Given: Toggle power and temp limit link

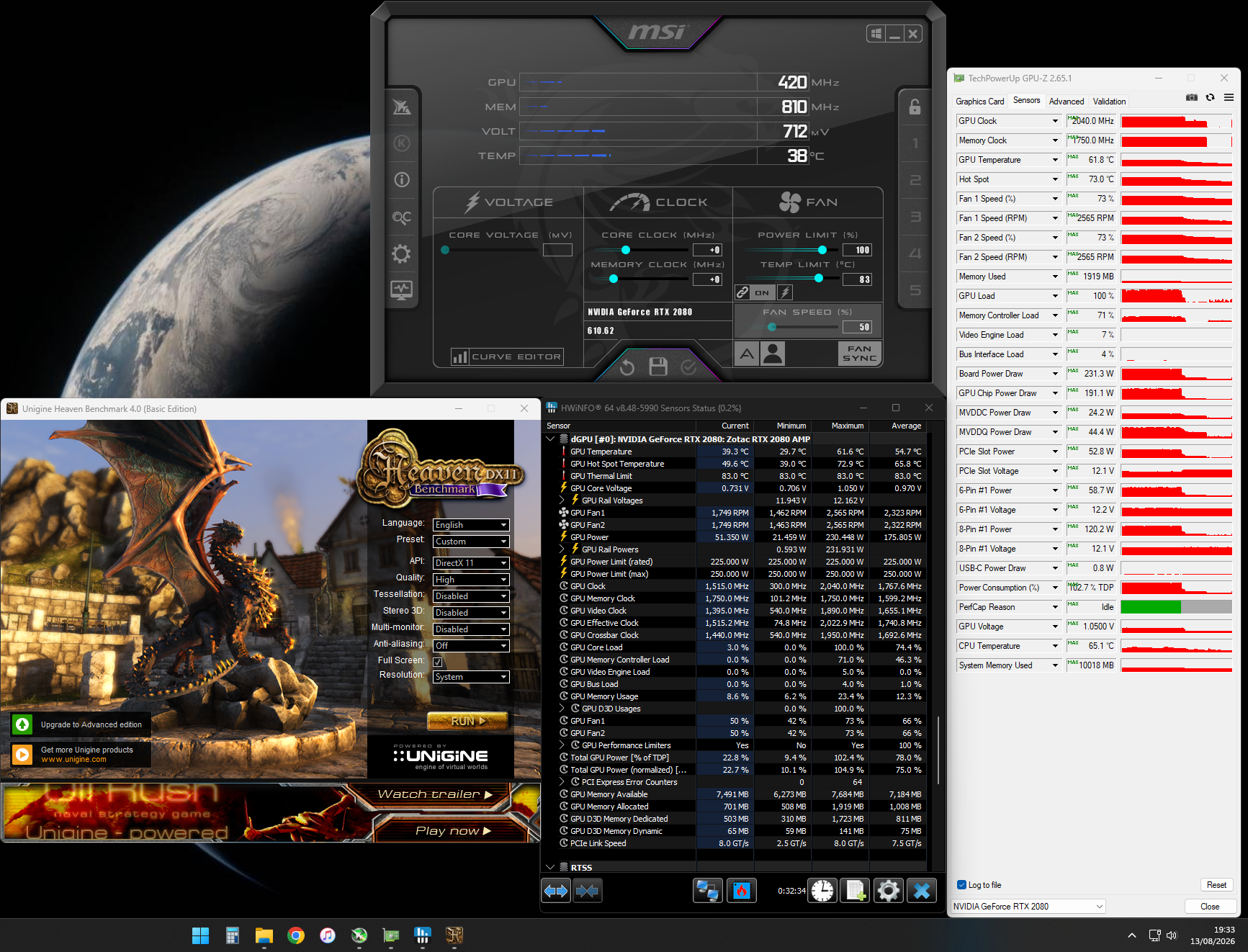Looking at the screenshot, I should [742, 292].
